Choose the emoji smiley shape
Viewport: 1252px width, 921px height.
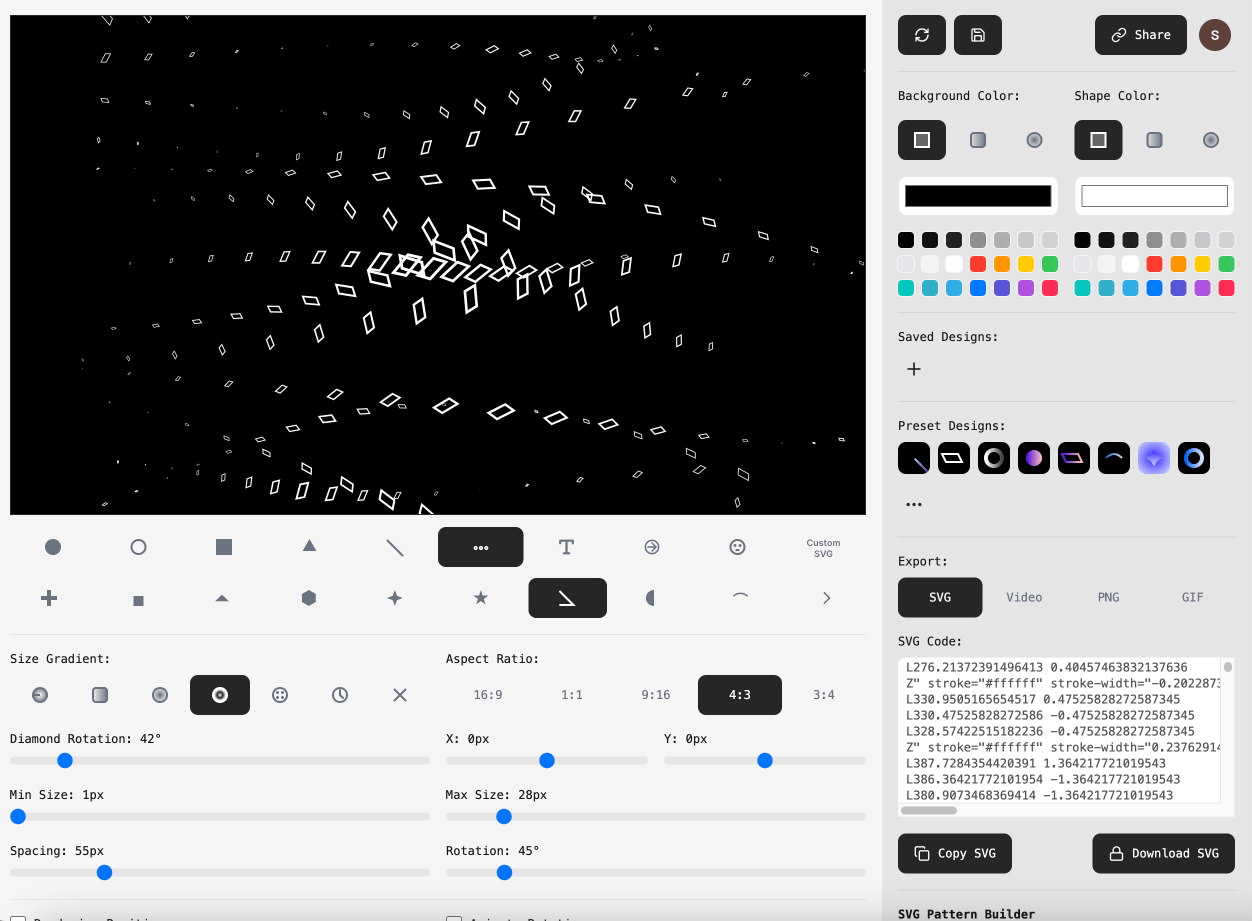click(737, 547)
